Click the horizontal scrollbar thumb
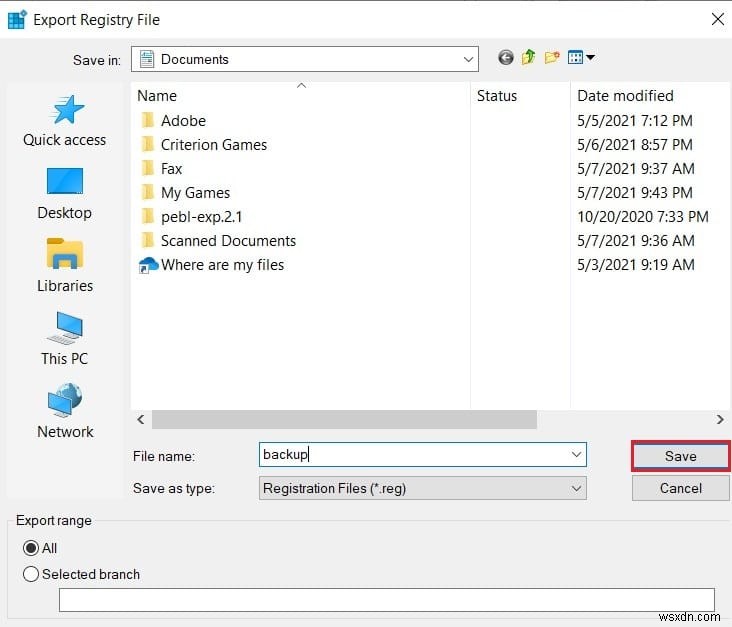732x627 pixels. tap(344, 419)
